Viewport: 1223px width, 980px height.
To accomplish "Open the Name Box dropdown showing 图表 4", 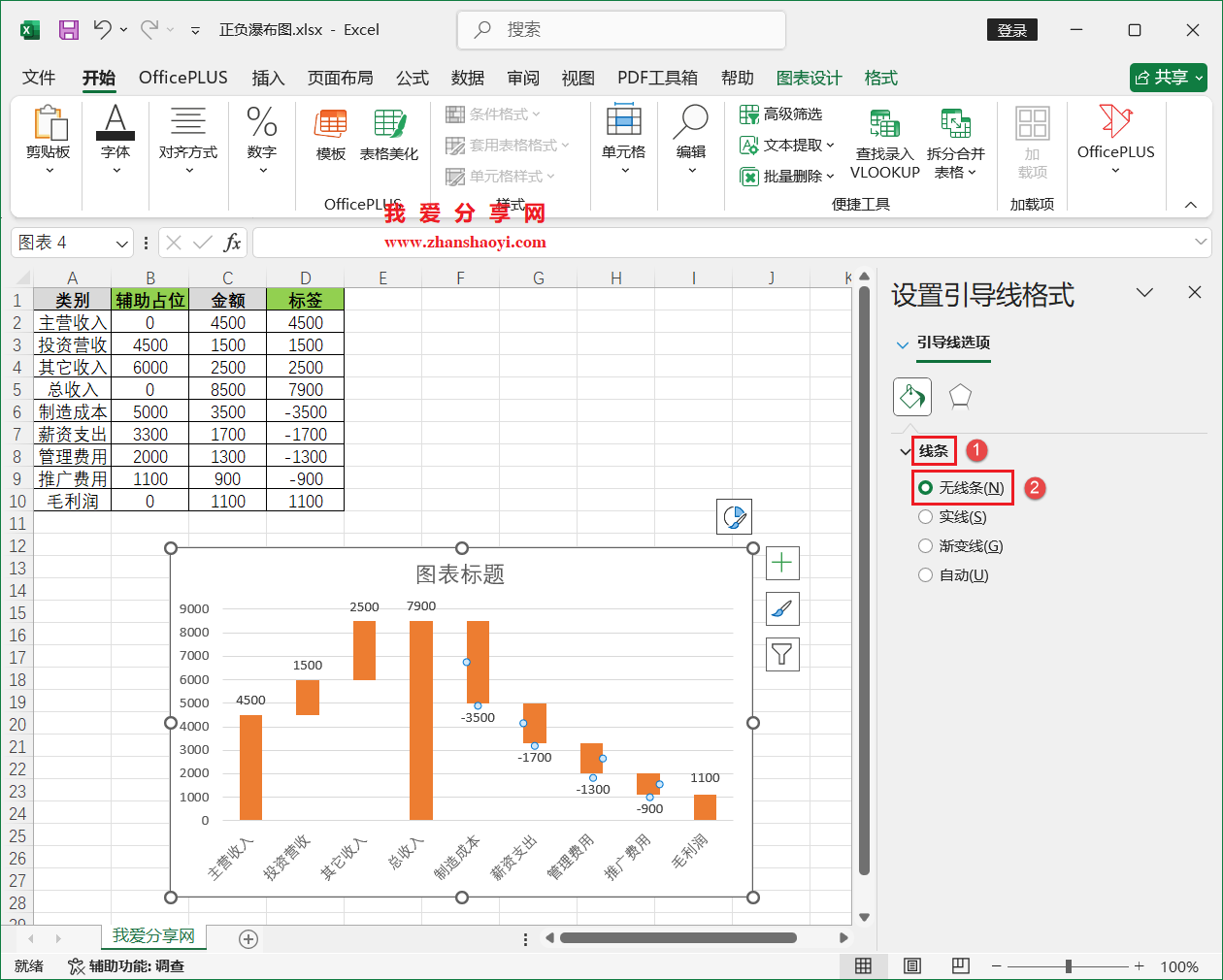I will [120, 242].
